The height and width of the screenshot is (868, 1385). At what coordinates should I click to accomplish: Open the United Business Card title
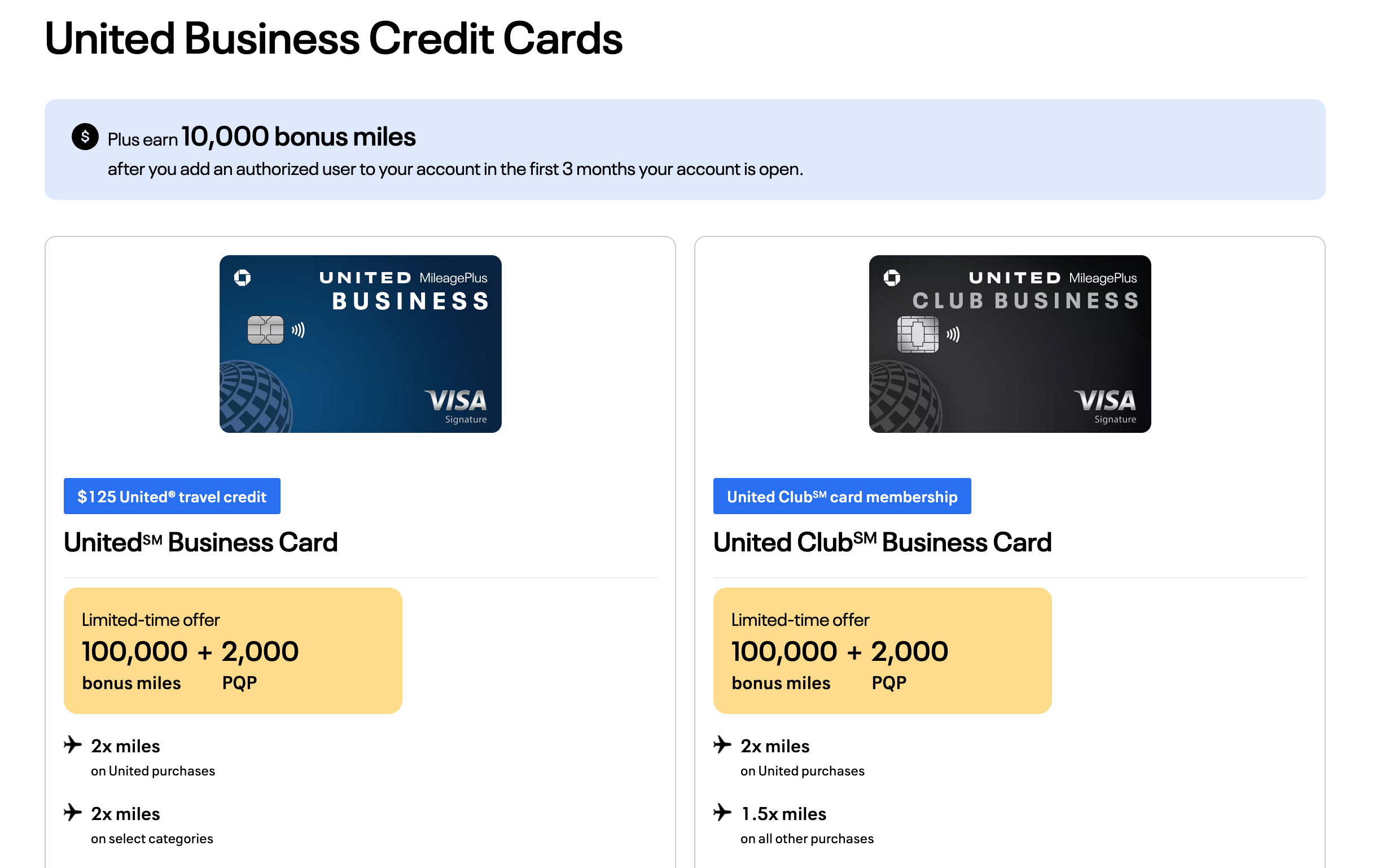[201, 542]
